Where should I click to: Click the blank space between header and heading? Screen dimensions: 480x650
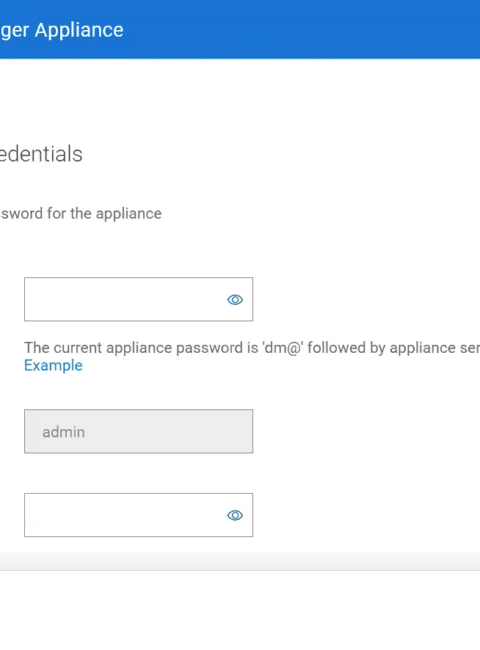pyautogui.click(x=240, y=99)
